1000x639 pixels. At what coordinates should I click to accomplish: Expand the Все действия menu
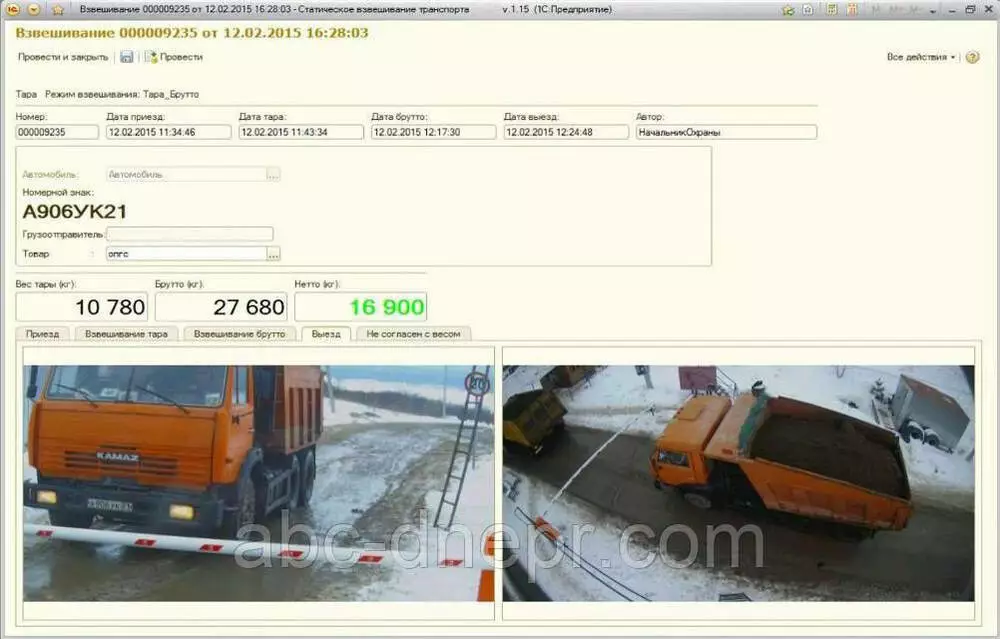pos(921,57)
